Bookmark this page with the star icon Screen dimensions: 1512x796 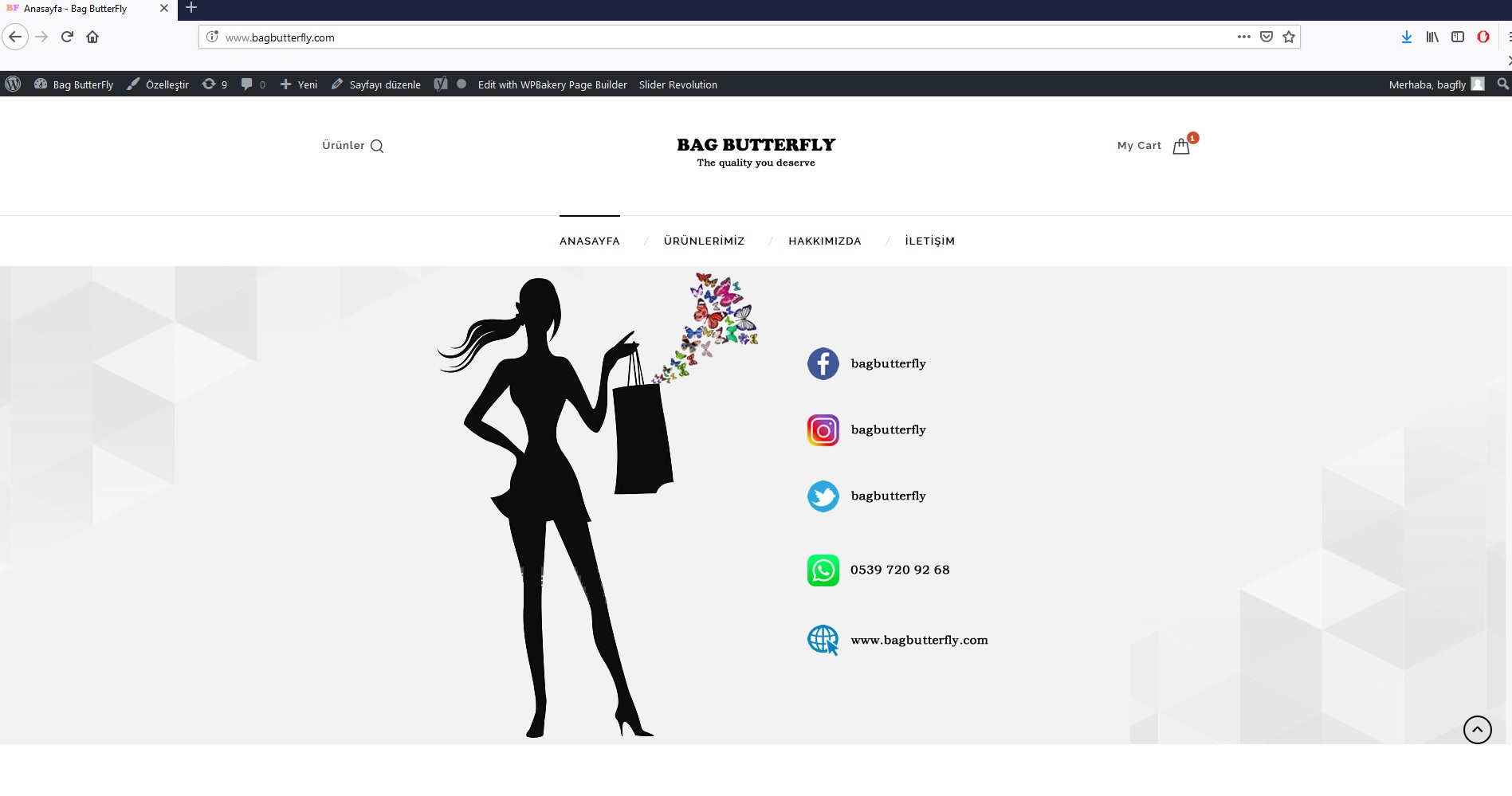[x=1289, y=37]
